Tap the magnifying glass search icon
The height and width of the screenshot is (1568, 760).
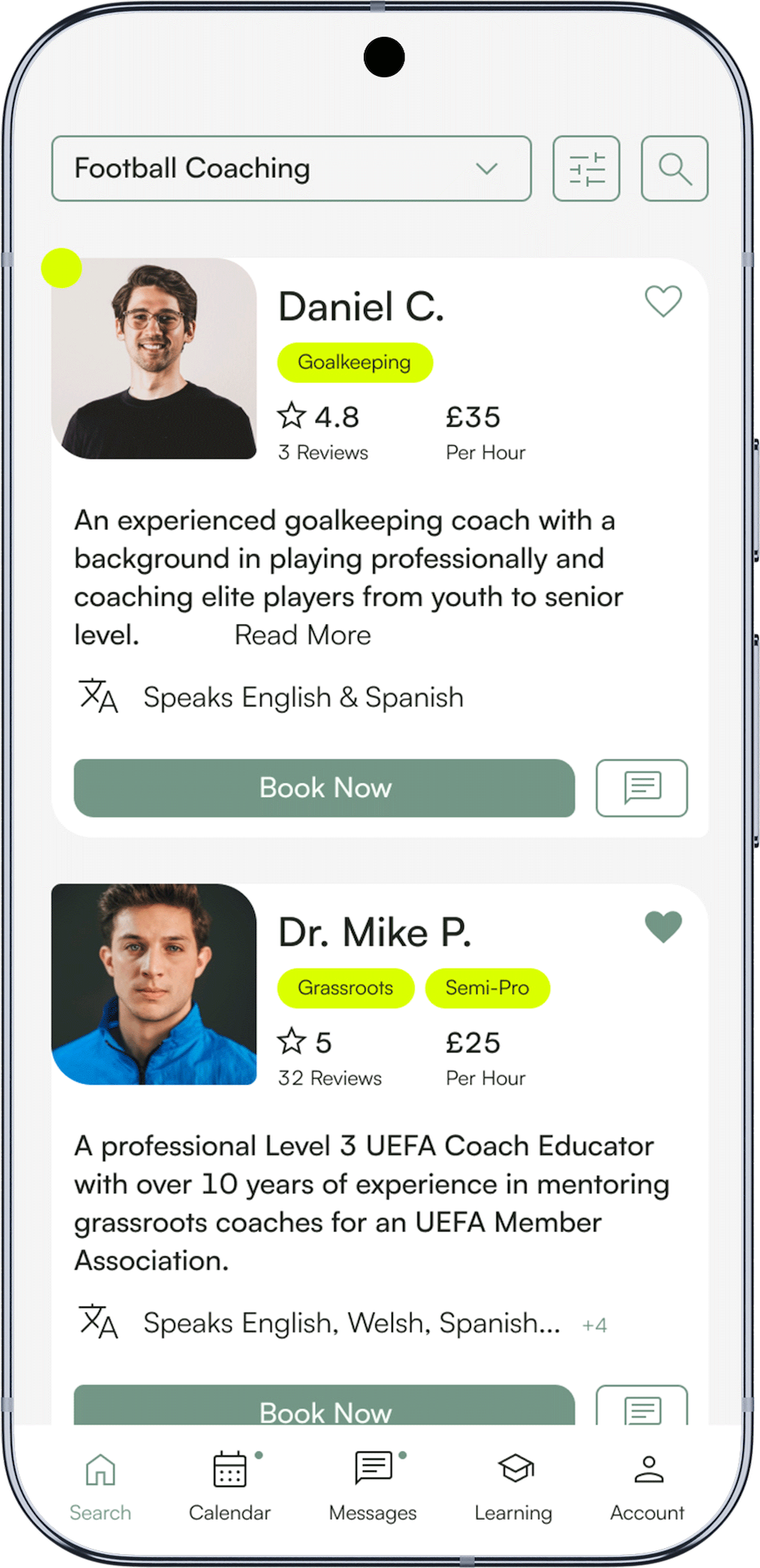coord(674,168)
